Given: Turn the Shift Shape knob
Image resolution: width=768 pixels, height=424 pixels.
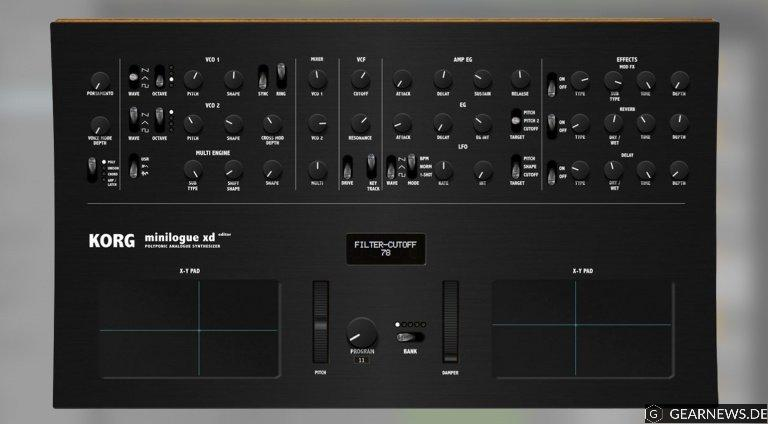Looking at the screenshot, I should 234,170.
